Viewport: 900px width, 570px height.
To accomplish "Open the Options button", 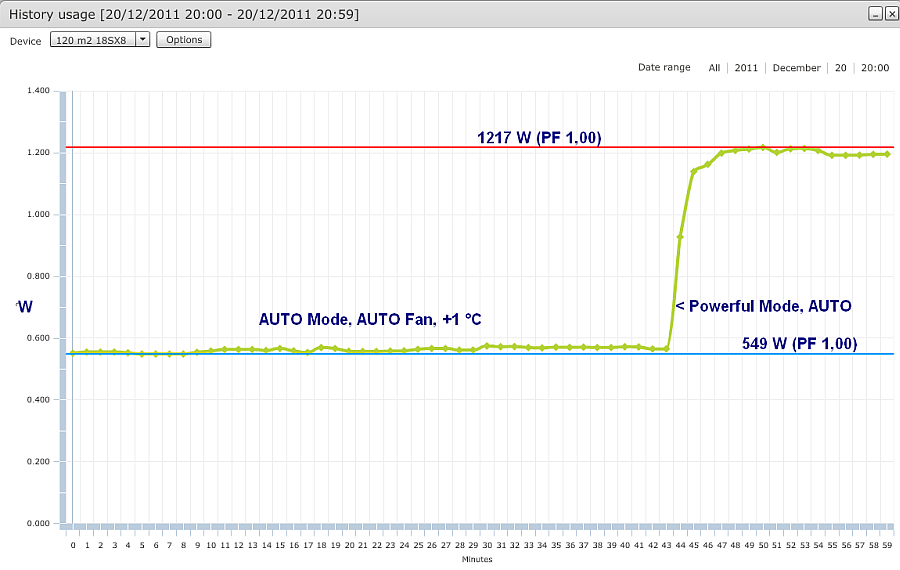I will click(184, 40).
